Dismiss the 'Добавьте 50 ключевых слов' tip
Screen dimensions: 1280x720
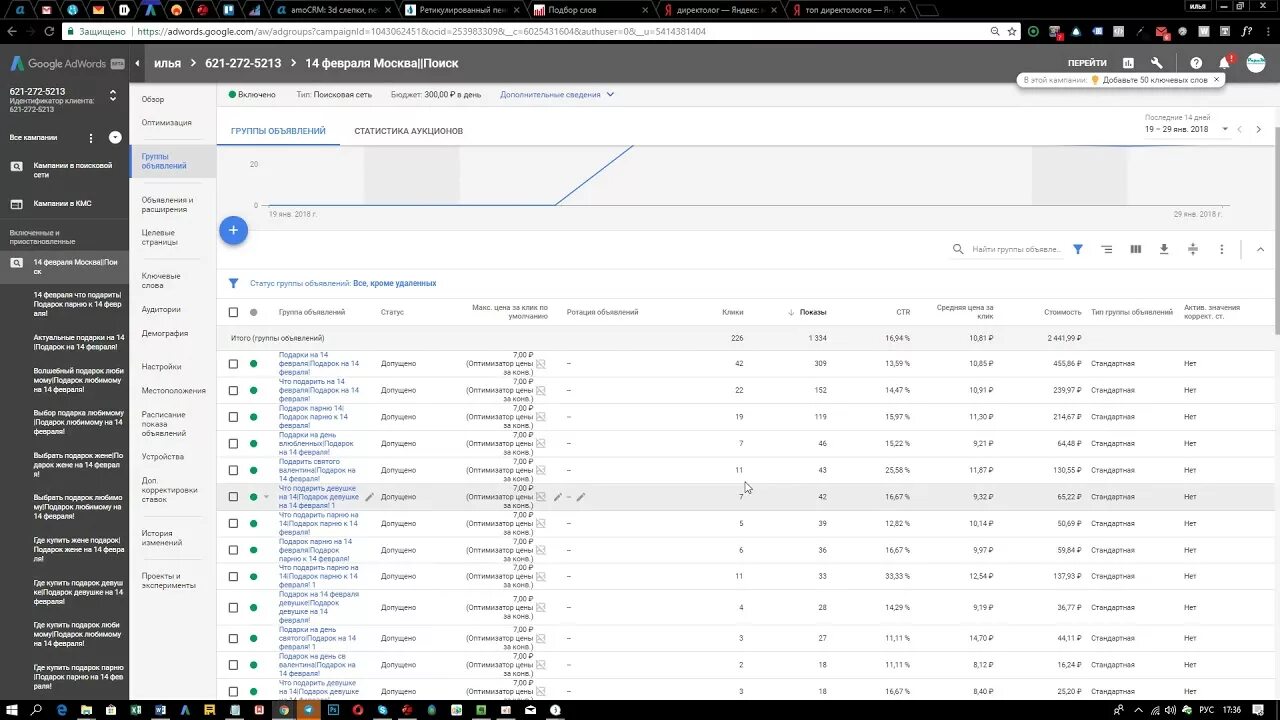click(x=1218, y=80)
